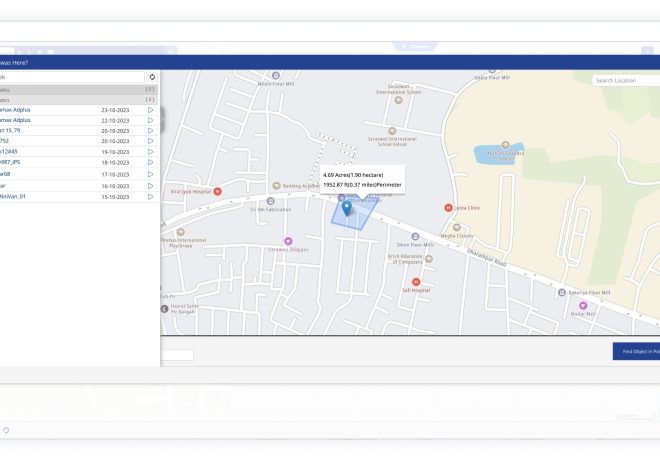Viewport: 660px width, 460px height.
Task: Collapse the first grouped list header row
Action: click(75, 89)
